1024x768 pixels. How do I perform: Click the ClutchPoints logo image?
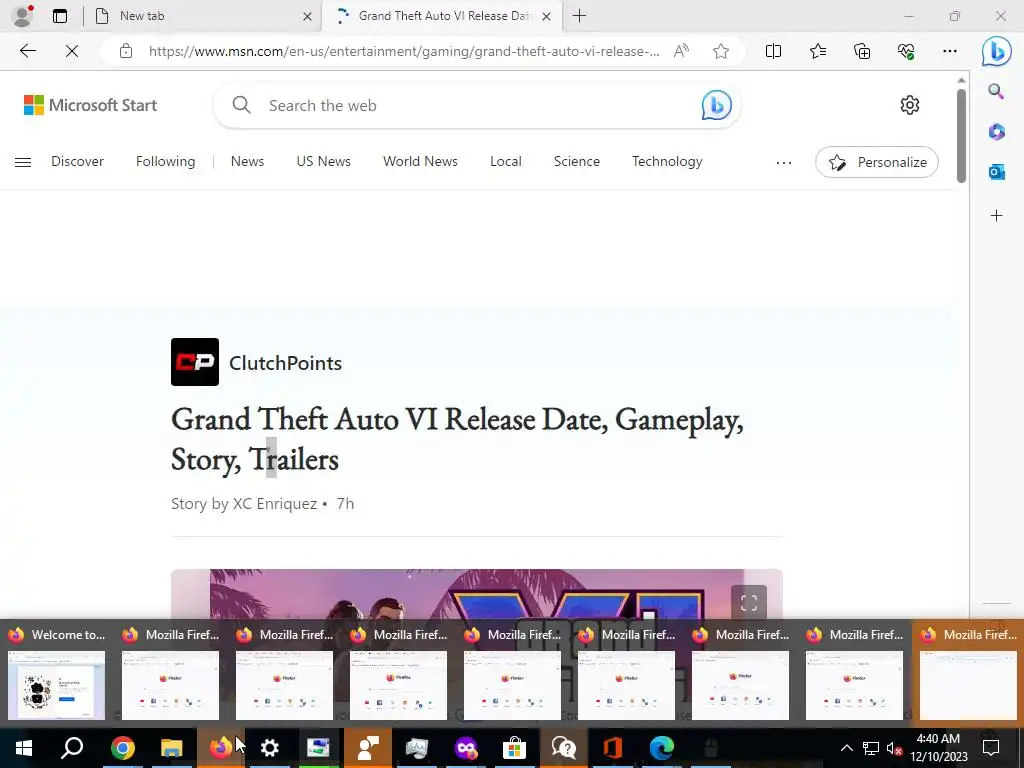pos(195,362)
